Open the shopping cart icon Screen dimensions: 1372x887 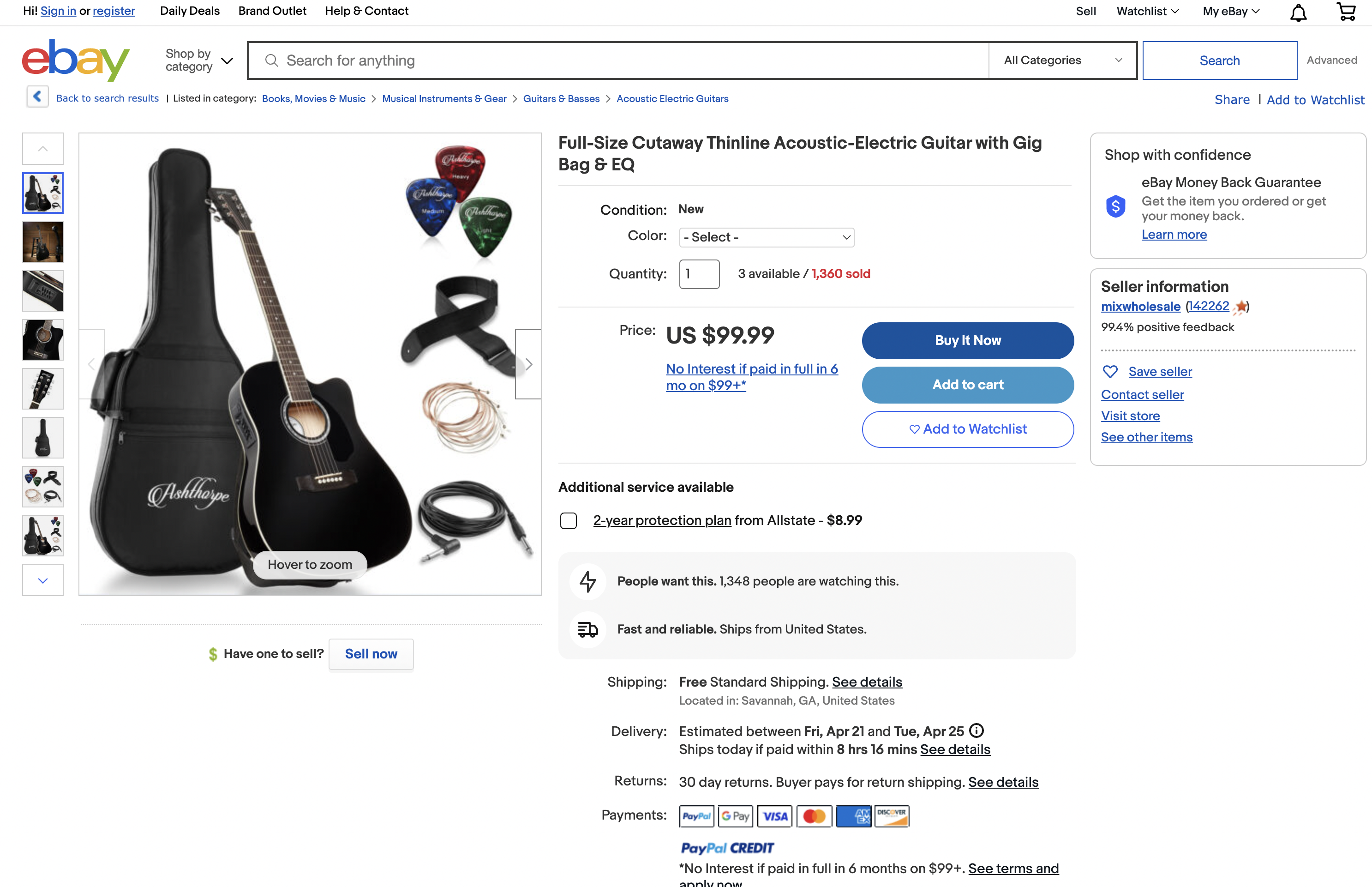[1346, 12]
